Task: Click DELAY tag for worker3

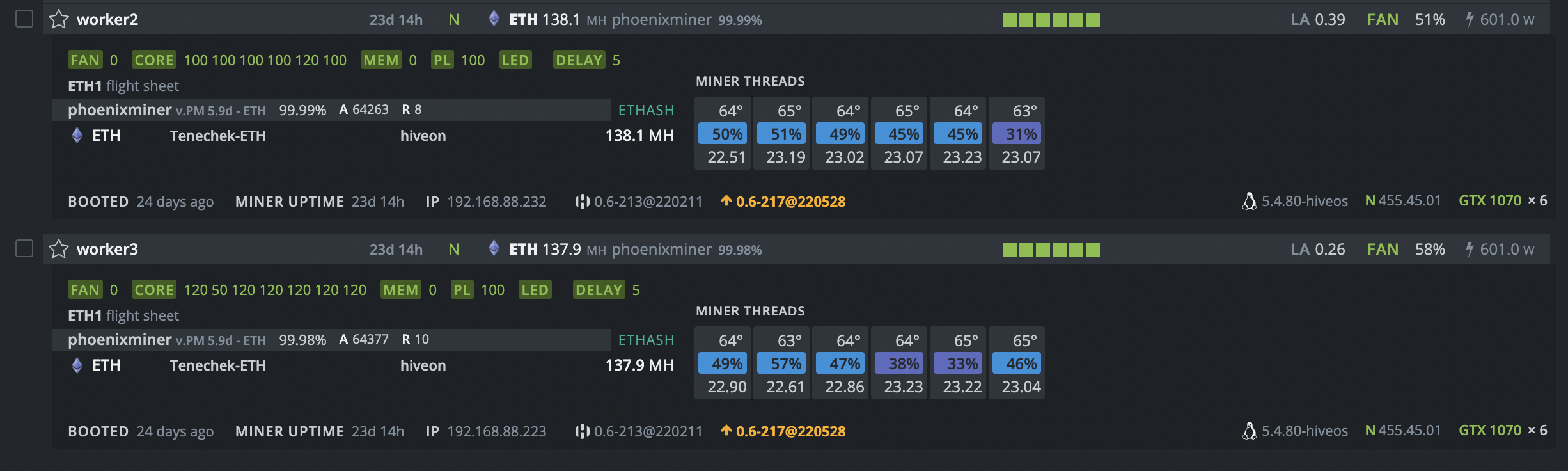Action: tap(599, 289)
